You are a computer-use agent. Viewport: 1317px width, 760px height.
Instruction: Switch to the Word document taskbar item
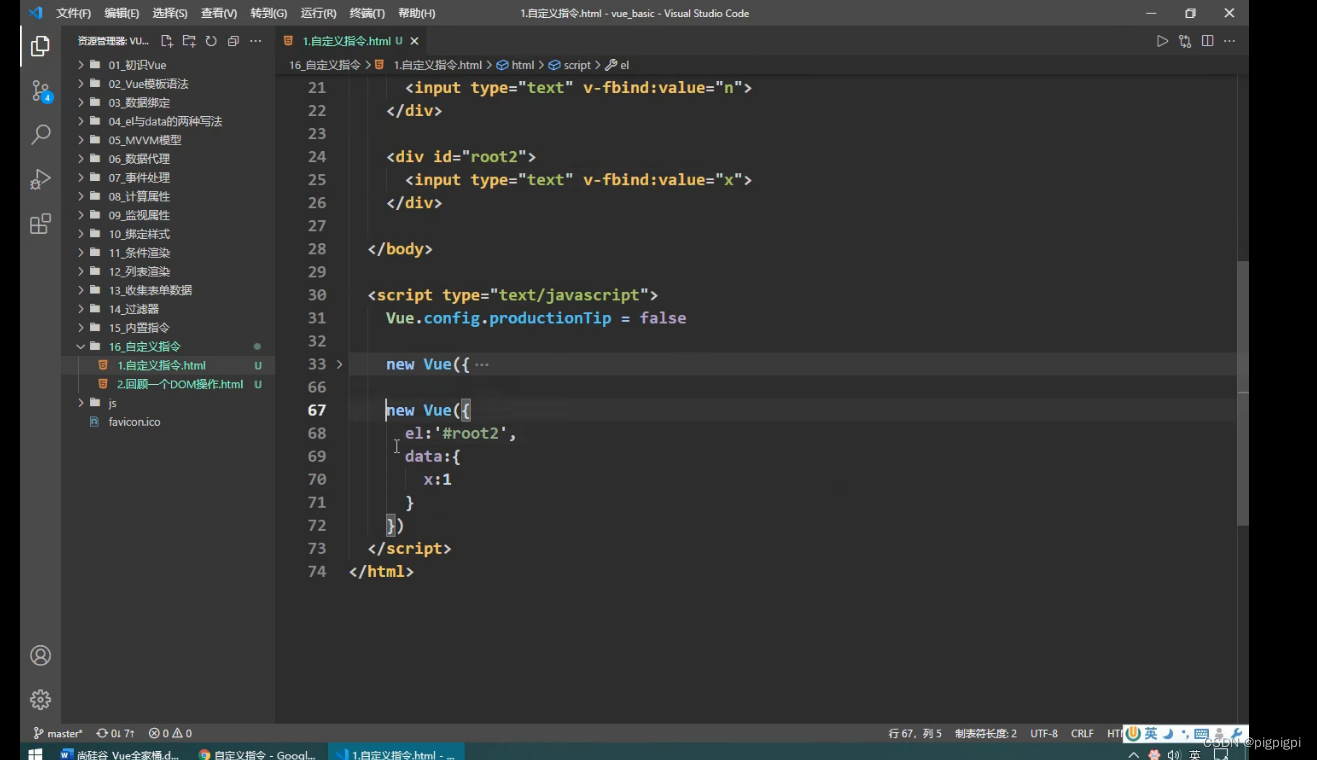coord(120,755)
